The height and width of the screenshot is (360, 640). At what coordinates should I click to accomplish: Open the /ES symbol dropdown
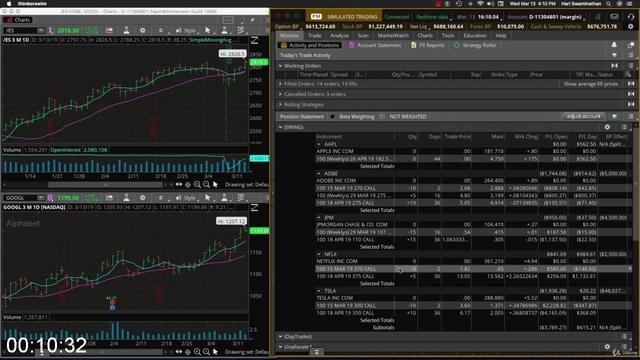coord(41,31)
